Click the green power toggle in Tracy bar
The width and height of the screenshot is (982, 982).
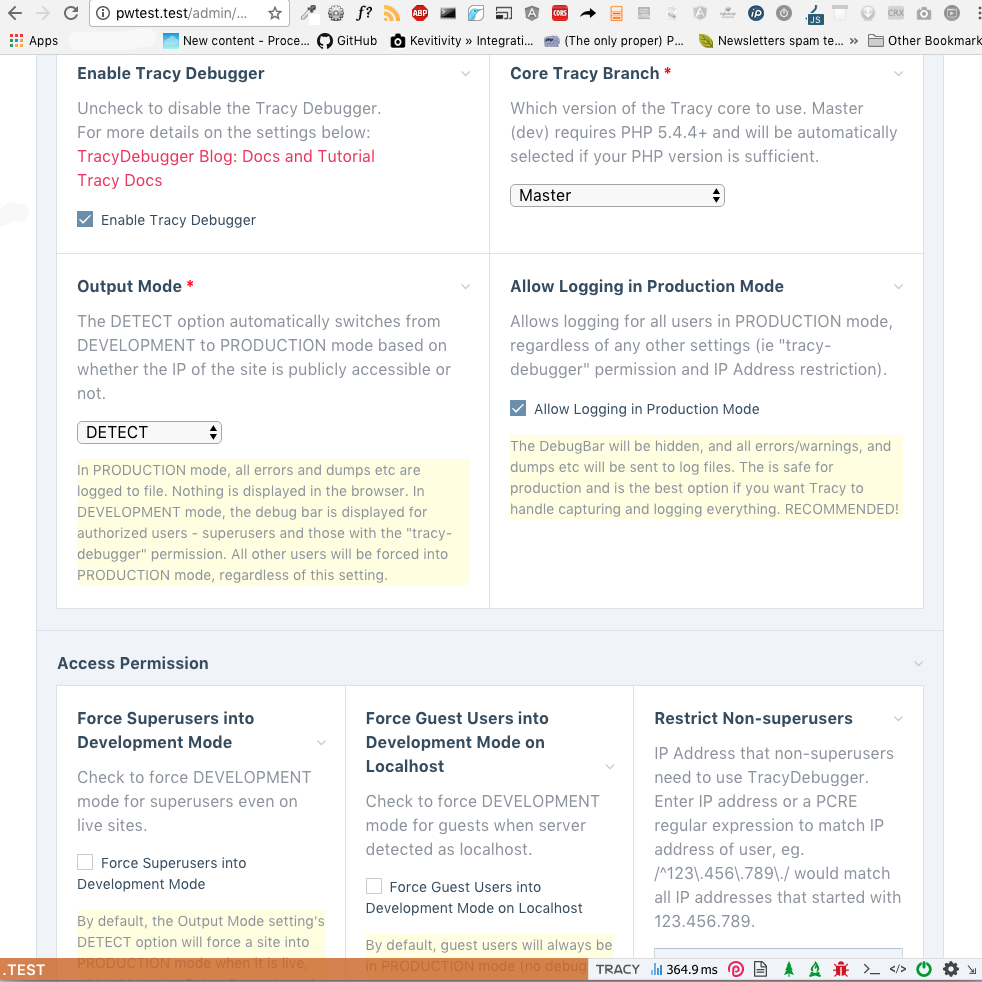pos(924,969)
